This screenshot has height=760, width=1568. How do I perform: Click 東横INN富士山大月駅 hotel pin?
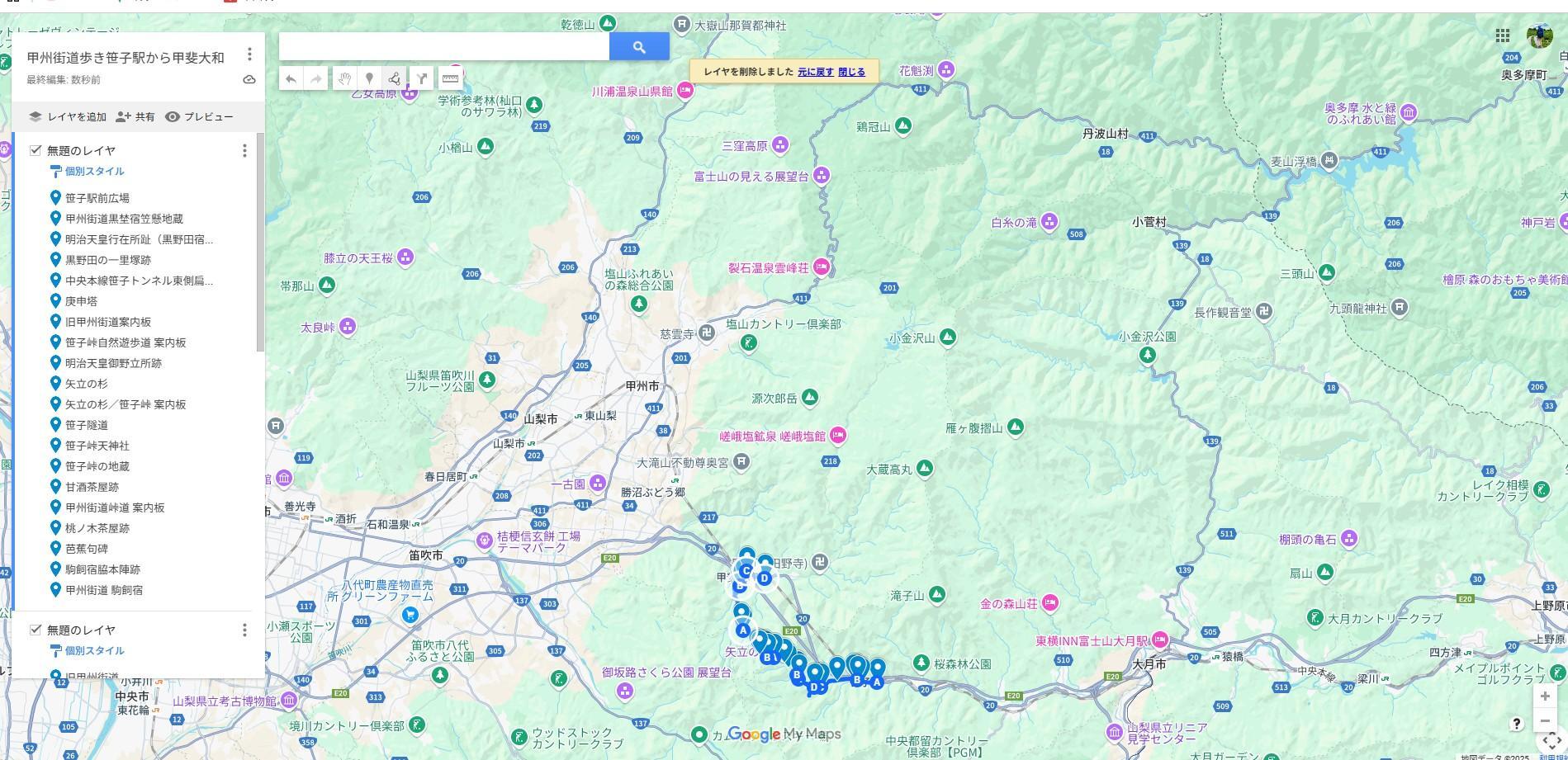pyautogui.click(x=1160, y=640)
